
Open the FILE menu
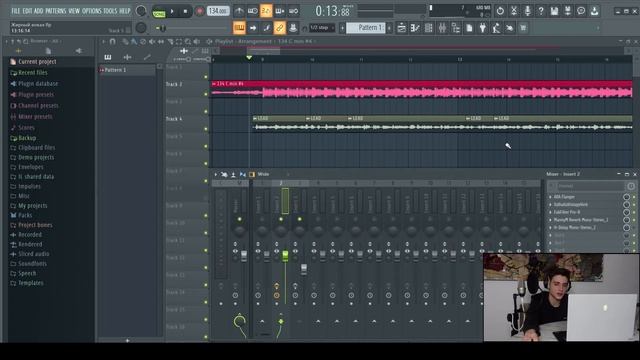[16, 11]
